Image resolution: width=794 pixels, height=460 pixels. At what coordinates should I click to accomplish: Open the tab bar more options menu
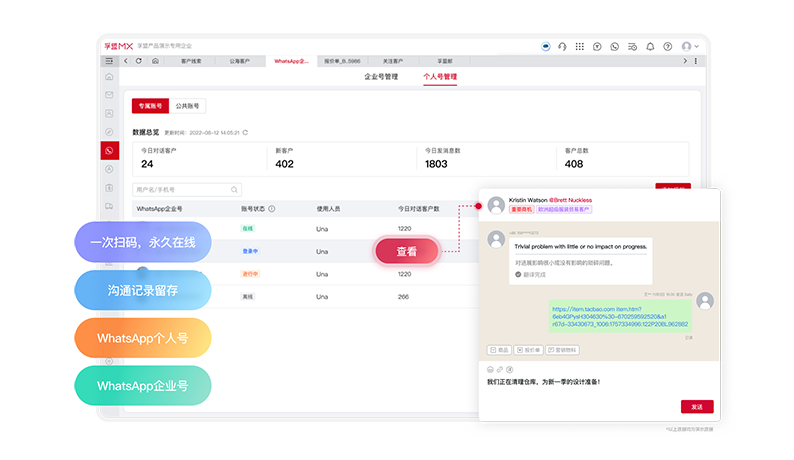[x=696, y=61]
